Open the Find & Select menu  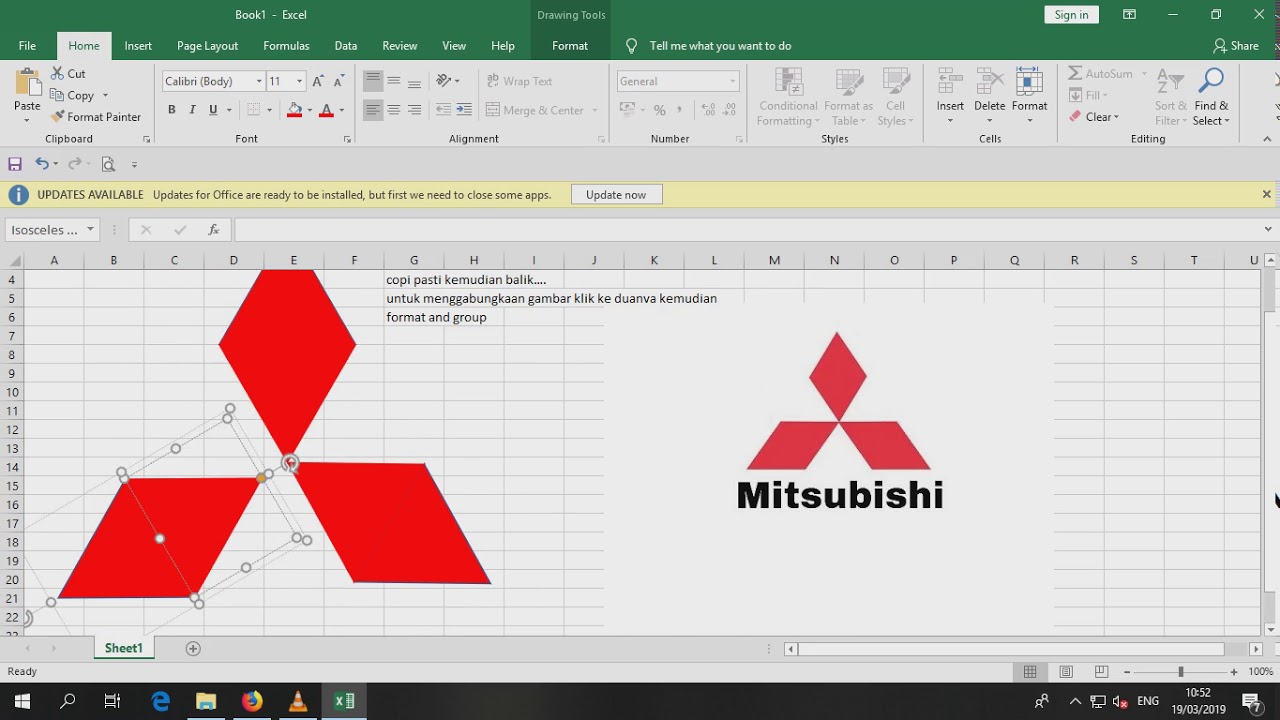coord(1211,96)
